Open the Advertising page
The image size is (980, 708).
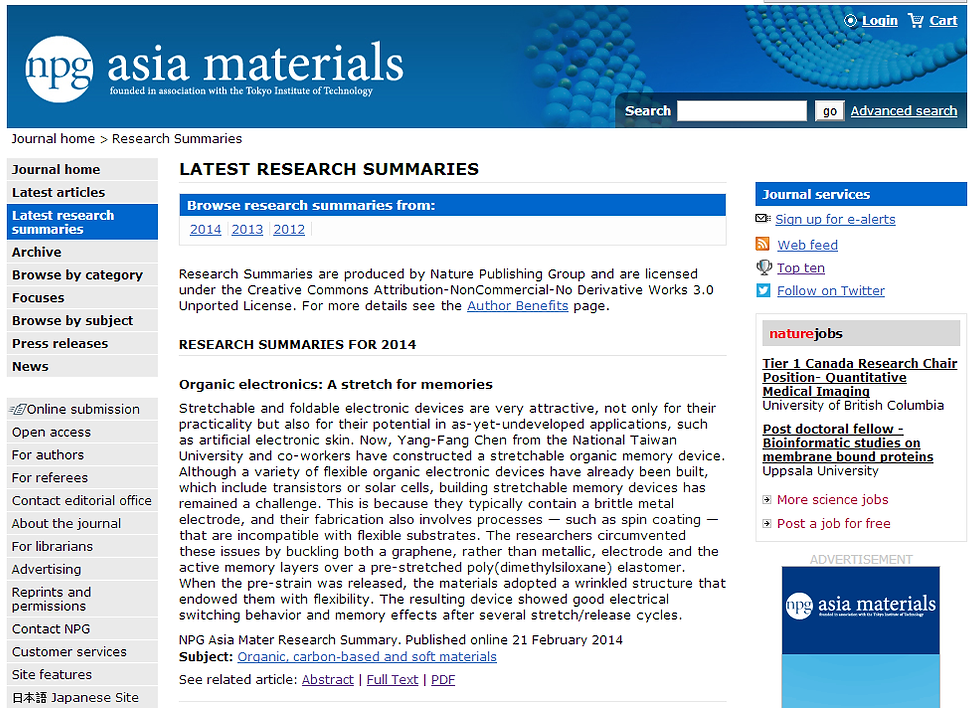click(x=82, y=569)
